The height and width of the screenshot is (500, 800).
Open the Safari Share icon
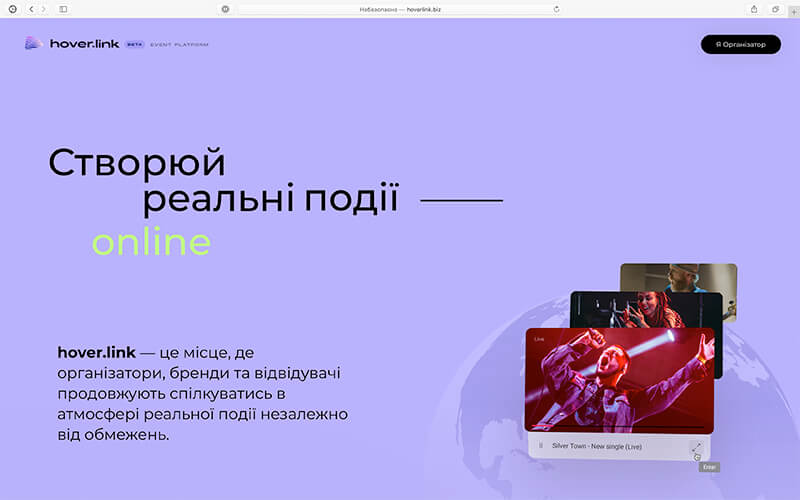pos(754,9)
